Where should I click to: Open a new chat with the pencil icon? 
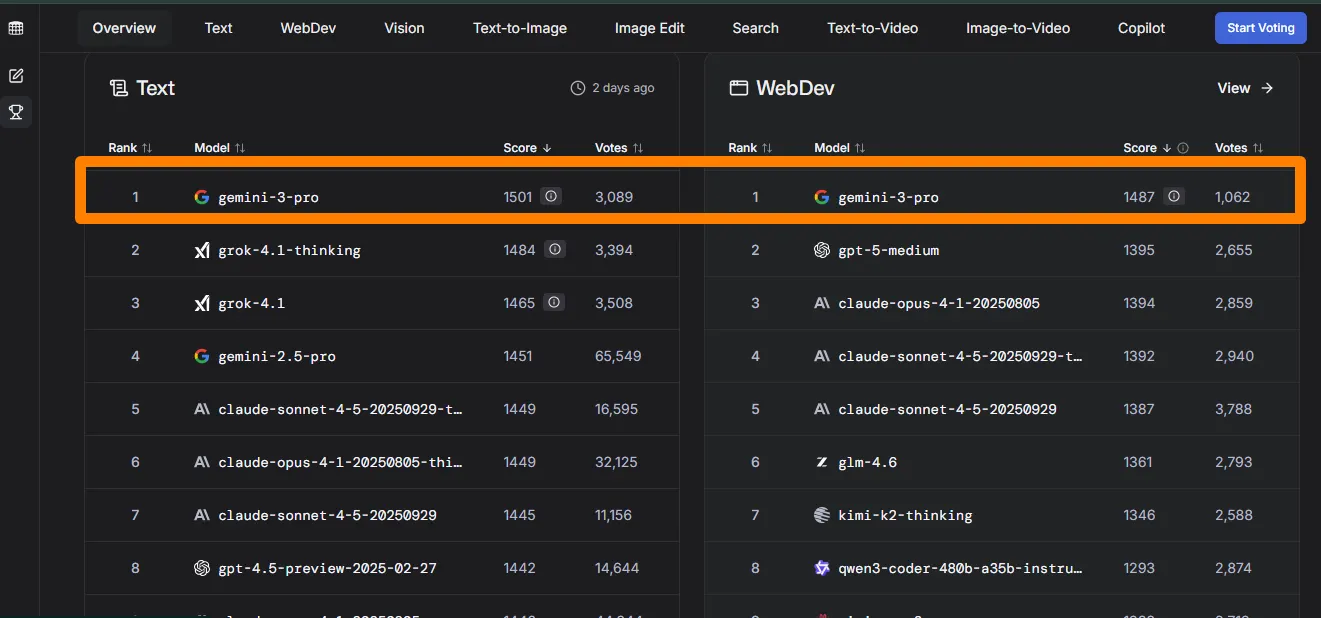click(x=16, y=76)
